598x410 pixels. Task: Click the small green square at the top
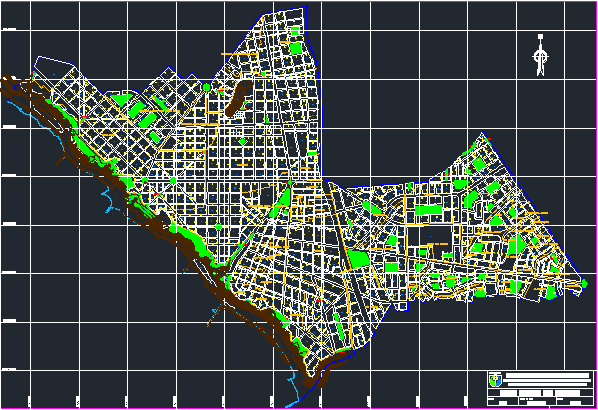(295, 31)
